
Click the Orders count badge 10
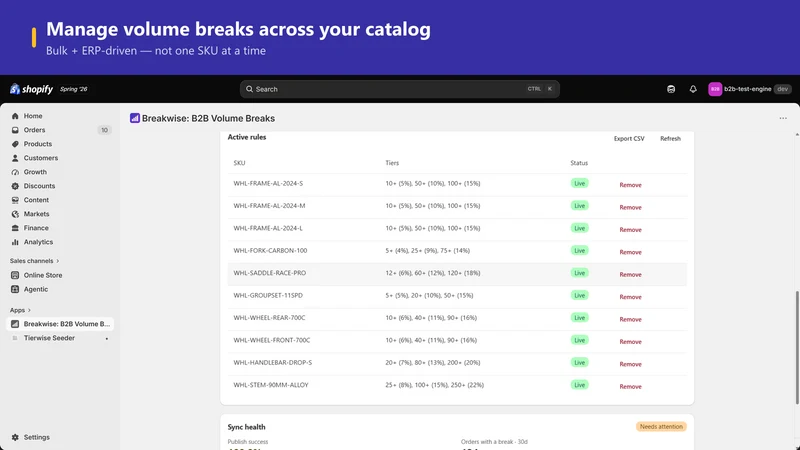point(104,130)
